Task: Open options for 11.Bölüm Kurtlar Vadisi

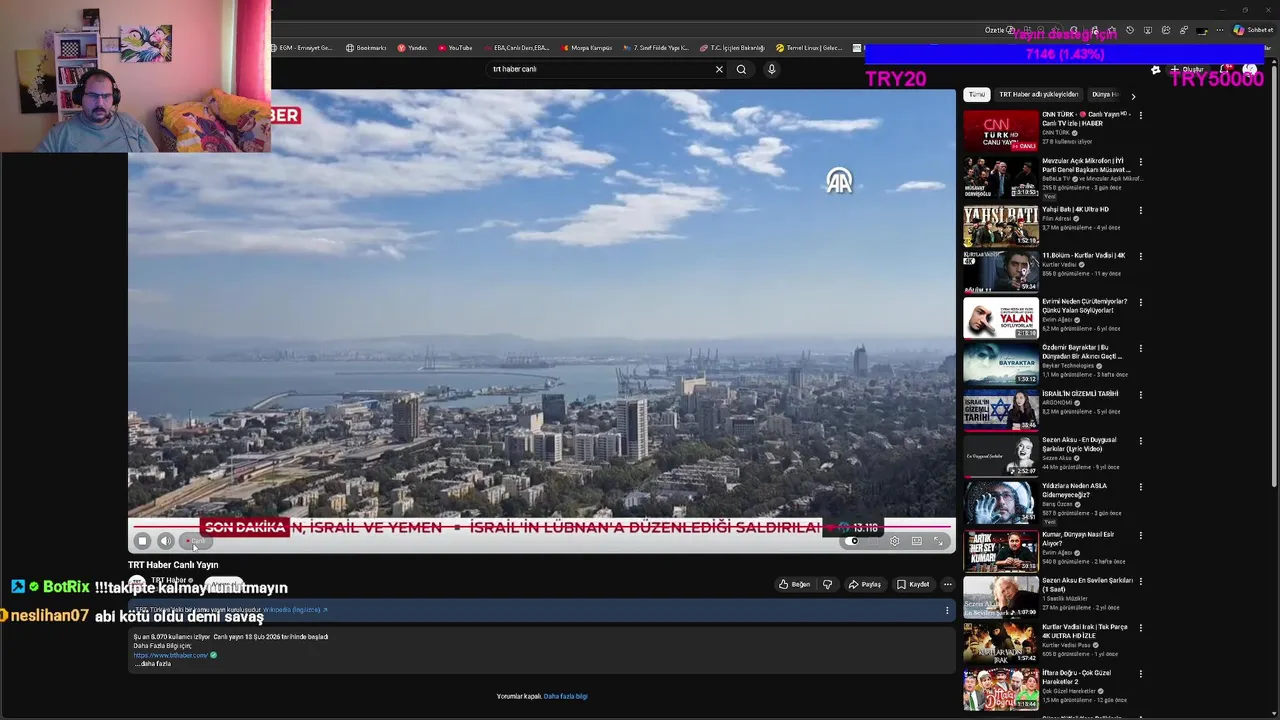Action: click(1141, 256)
